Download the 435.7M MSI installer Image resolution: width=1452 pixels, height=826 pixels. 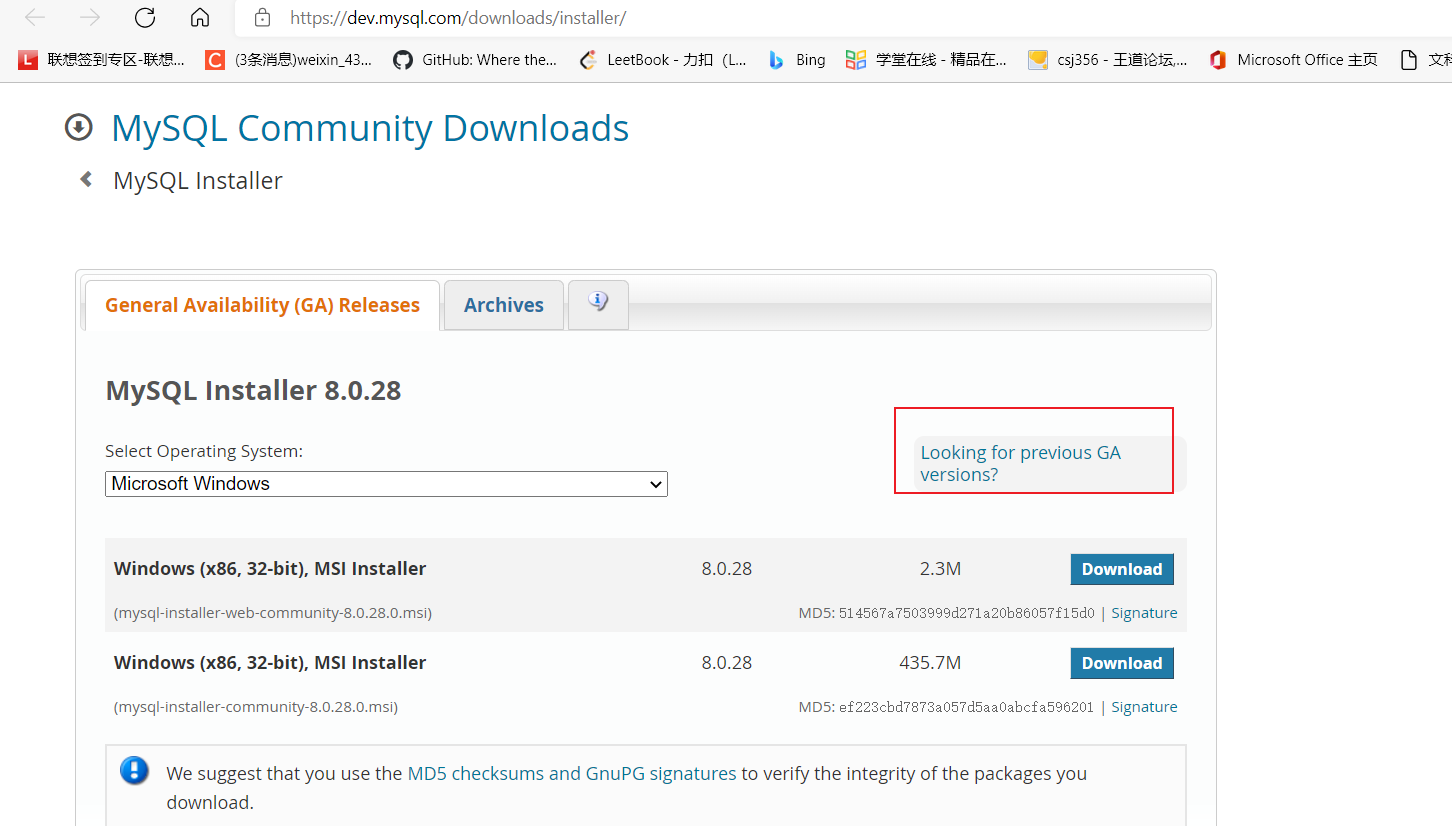point(1122,663)
